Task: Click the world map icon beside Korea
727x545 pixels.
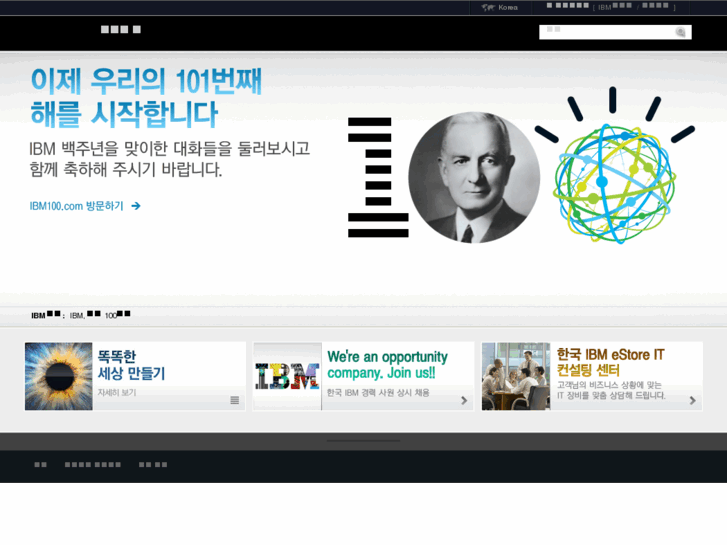Action: coord(488,7)
